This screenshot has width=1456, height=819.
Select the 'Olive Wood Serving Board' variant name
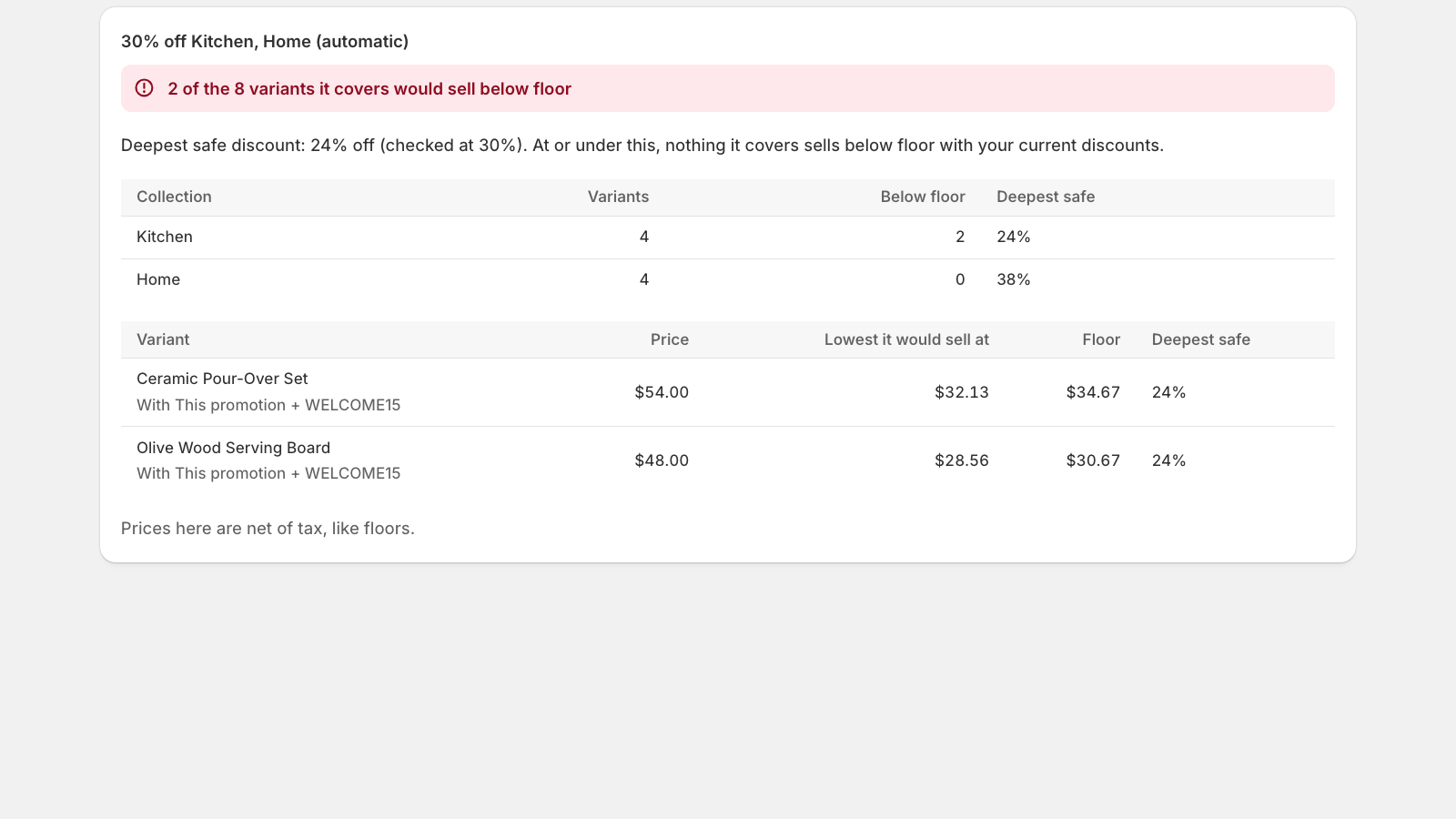[x=233, y=448]
